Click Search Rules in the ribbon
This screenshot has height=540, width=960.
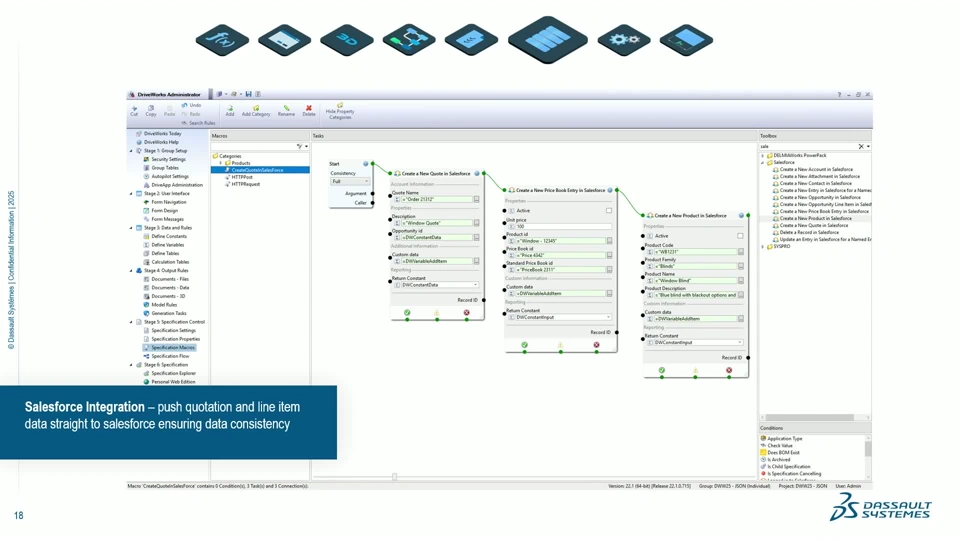(198, 123)
